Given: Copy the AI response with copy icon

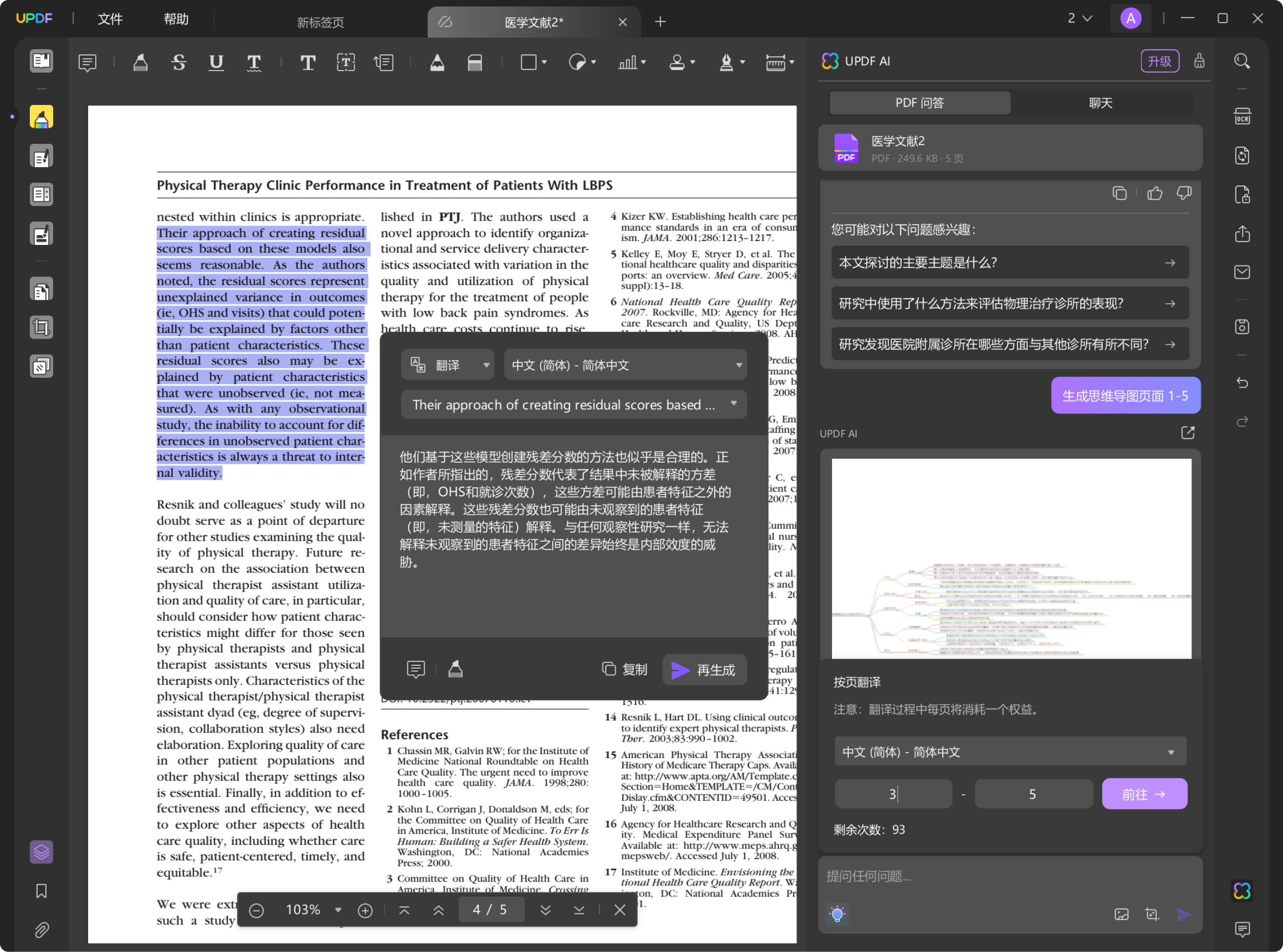Looking at the screenshot, I should (1119, 193).
